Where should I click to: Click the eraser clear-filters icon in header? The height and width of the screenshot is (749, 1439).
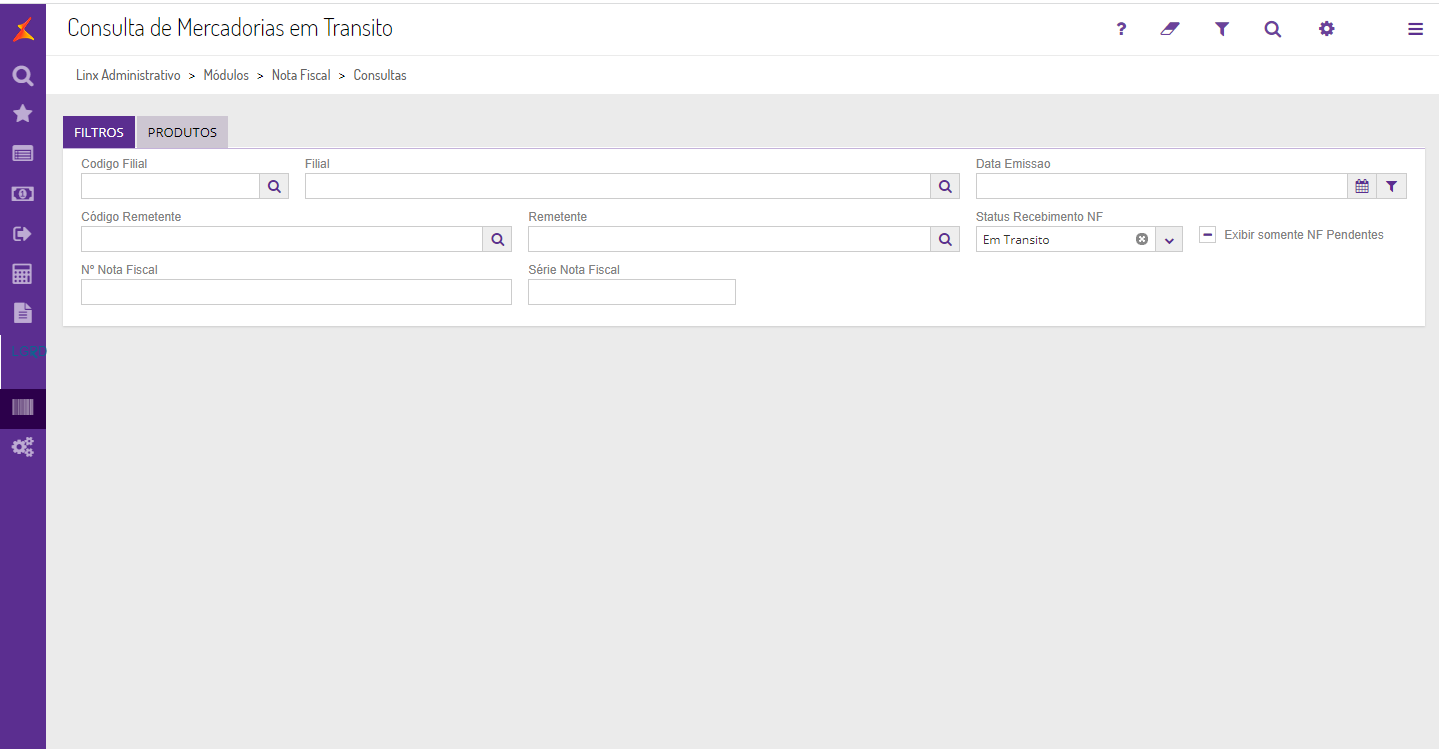pyautogui.click(x=1170, y=29)
